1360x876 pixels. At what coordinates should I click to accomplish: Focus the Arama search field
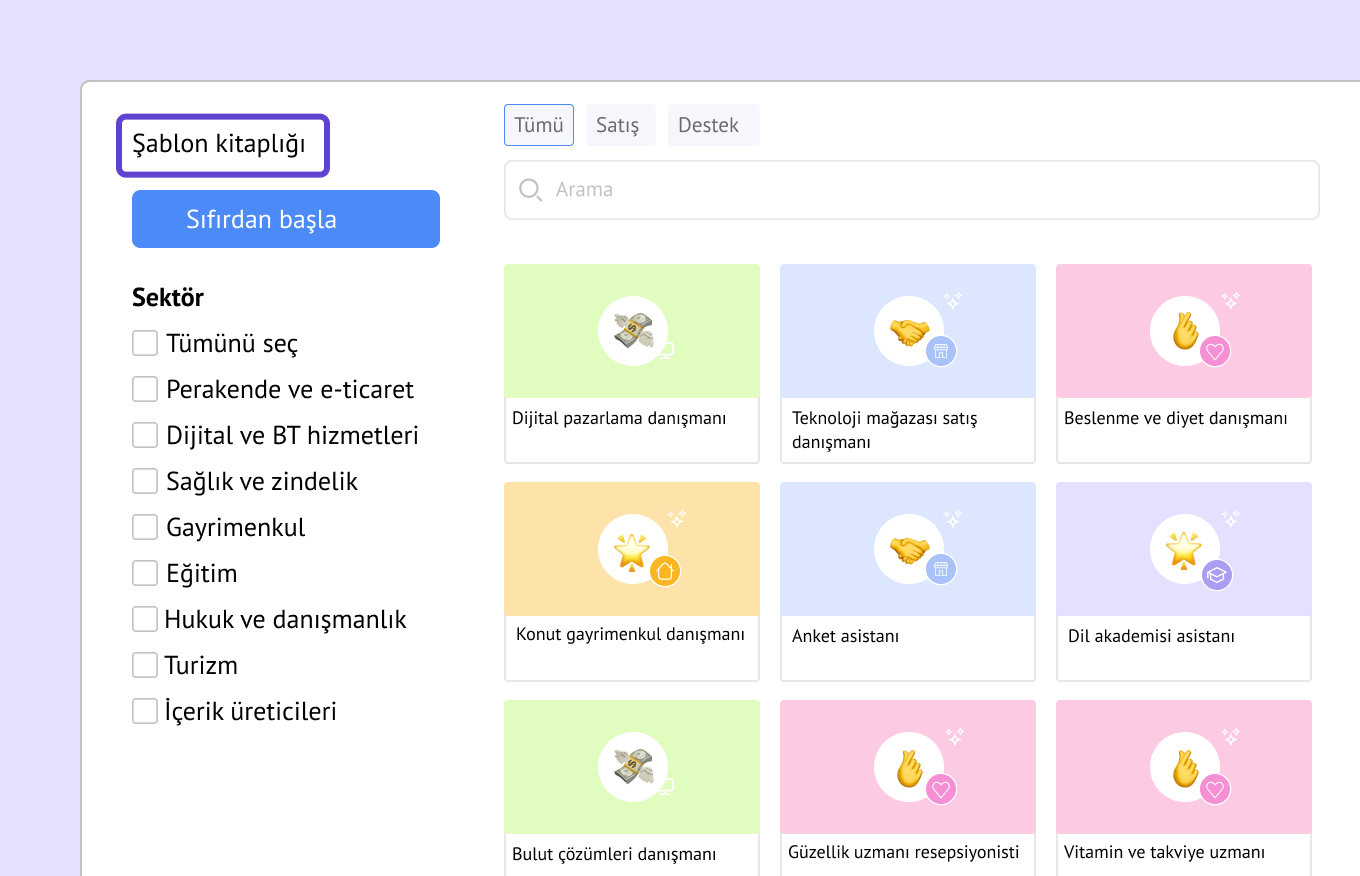[x=930, y=190]
